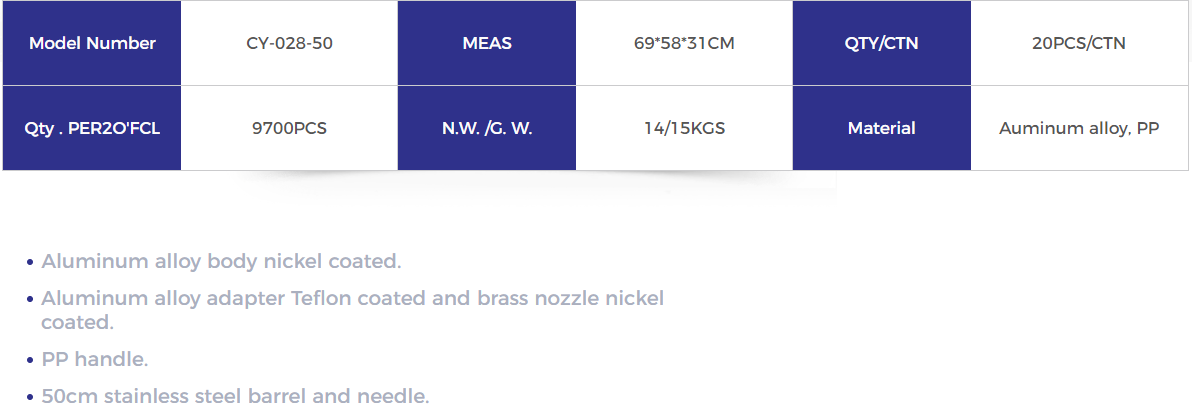Click the MEAS header cell
This screenshot has width=1192, height=419.
[487, 43]
